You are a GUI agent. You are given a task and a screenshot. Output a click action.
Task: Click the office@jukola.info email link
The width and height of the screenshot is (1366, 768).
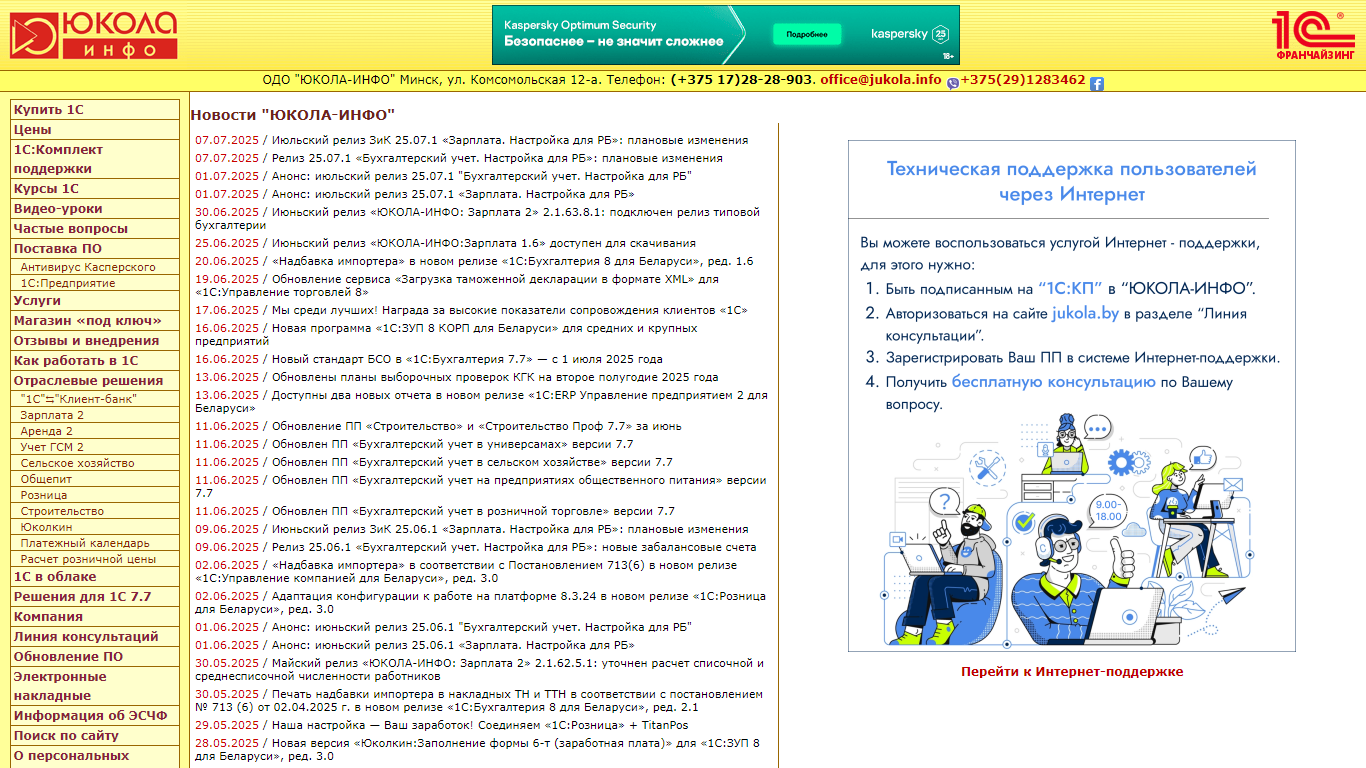[880, 80]
